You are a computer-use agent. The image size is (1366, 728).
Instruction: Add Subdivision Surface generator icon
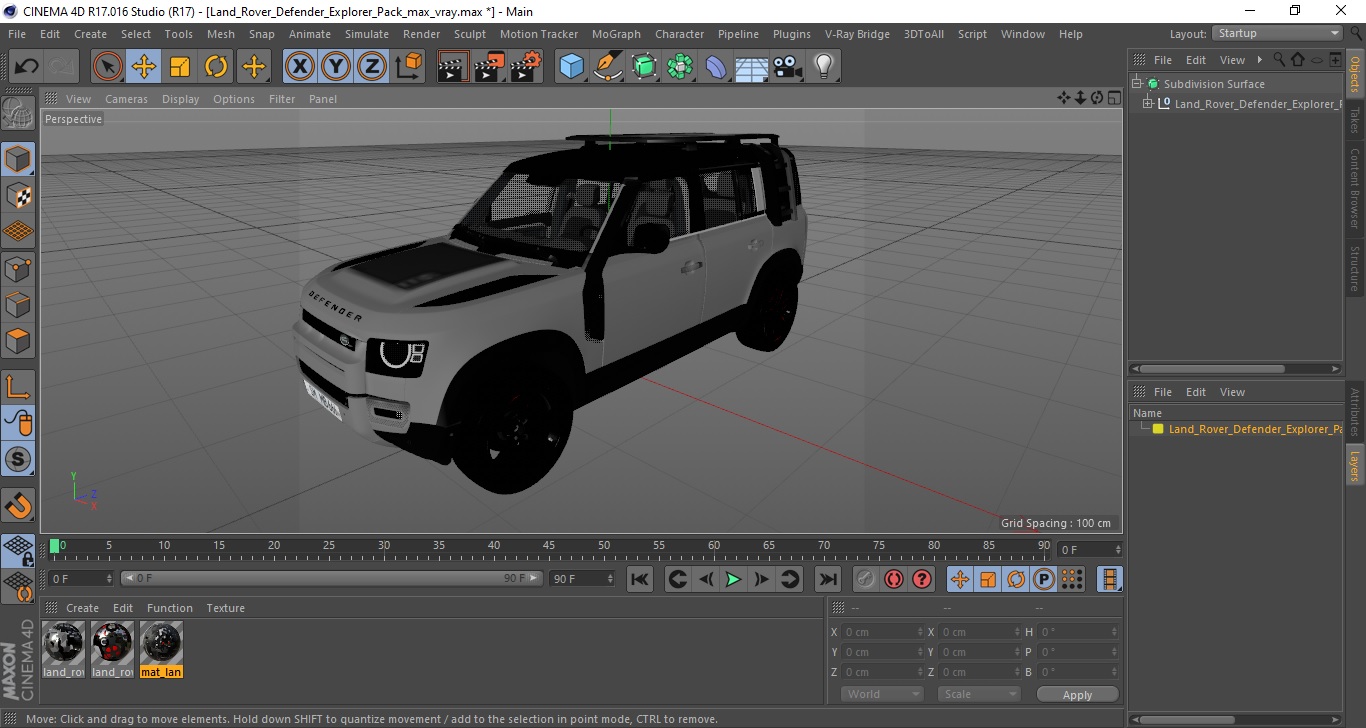(x=645, y=67)
